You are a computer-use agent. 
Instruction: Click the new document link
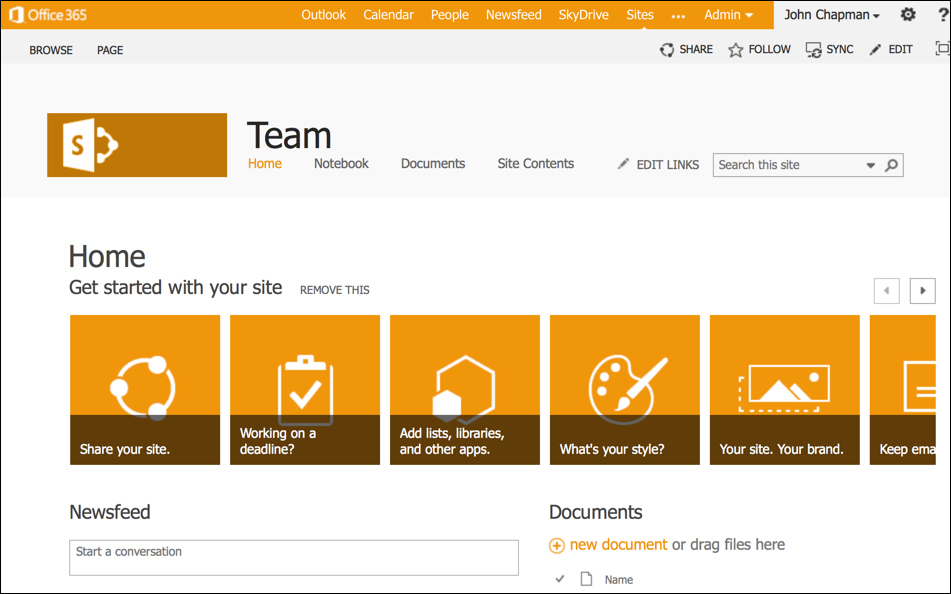[x=617, y=545]
